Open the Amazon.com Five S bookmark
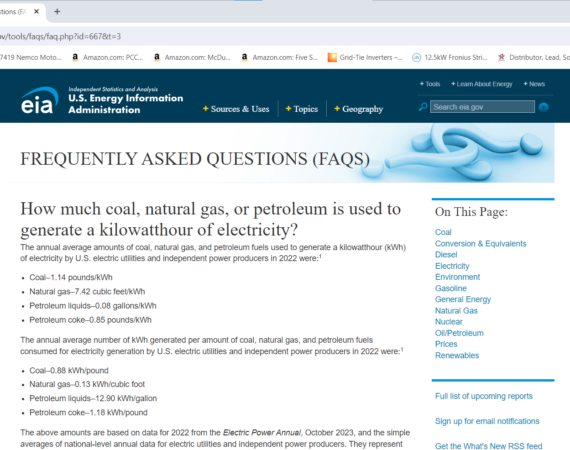This screenshot has height=450, width=570. click(280, 57)
